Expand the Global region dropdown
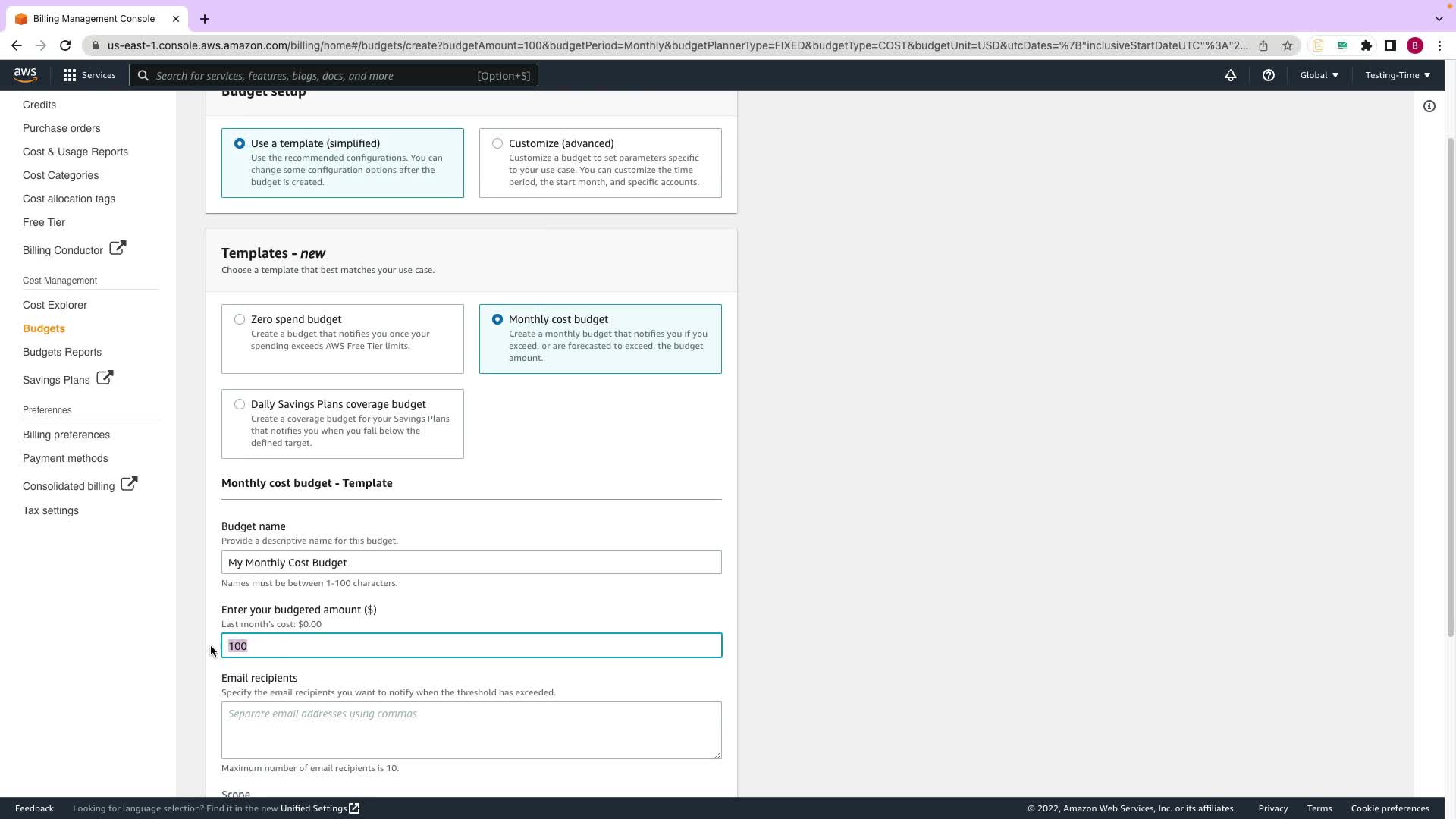This screenshot has height=819, width=1456. (1319, 75)
